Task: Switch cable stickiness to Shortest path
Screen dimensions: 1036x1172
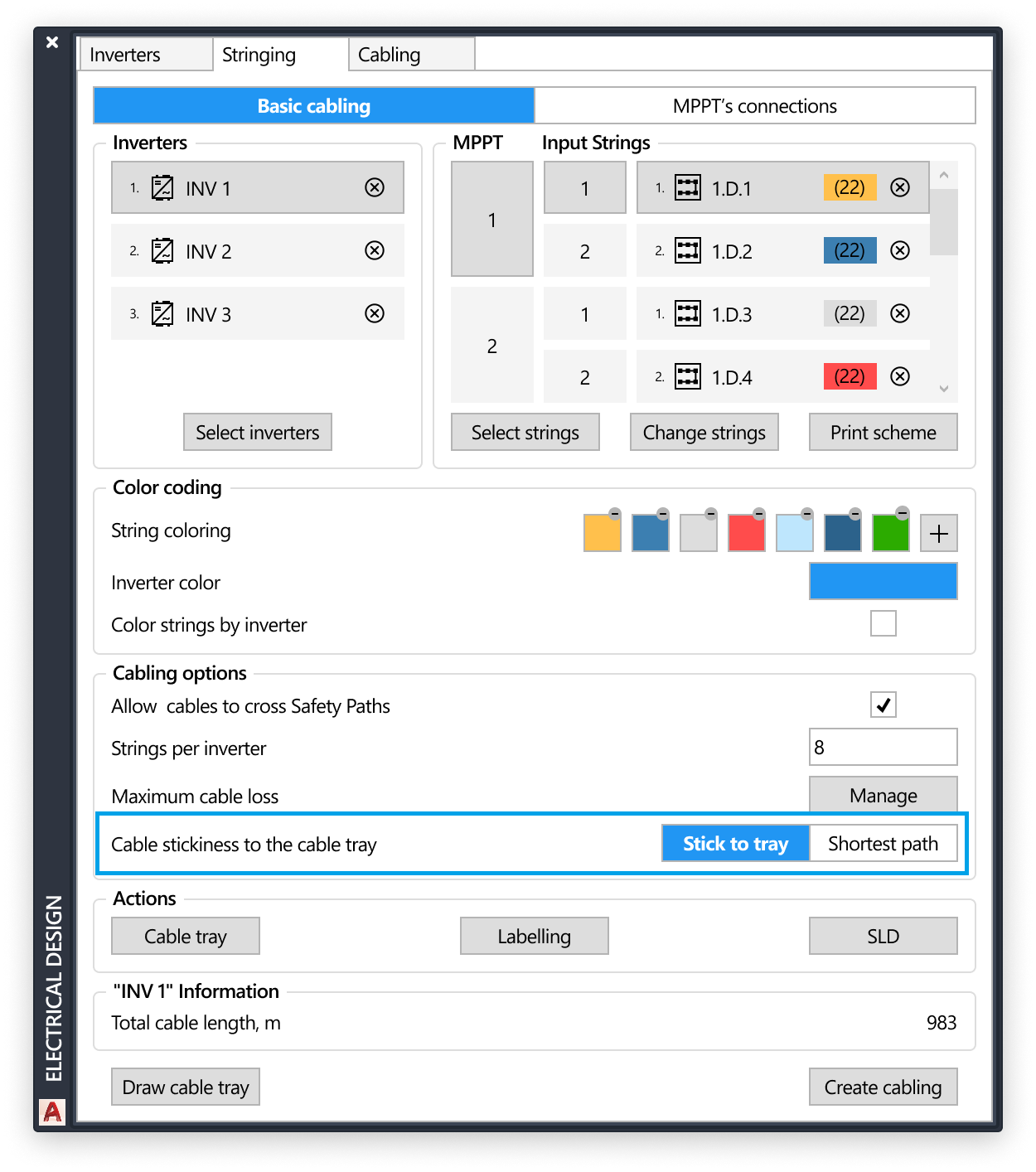Action: pos(883,844)
